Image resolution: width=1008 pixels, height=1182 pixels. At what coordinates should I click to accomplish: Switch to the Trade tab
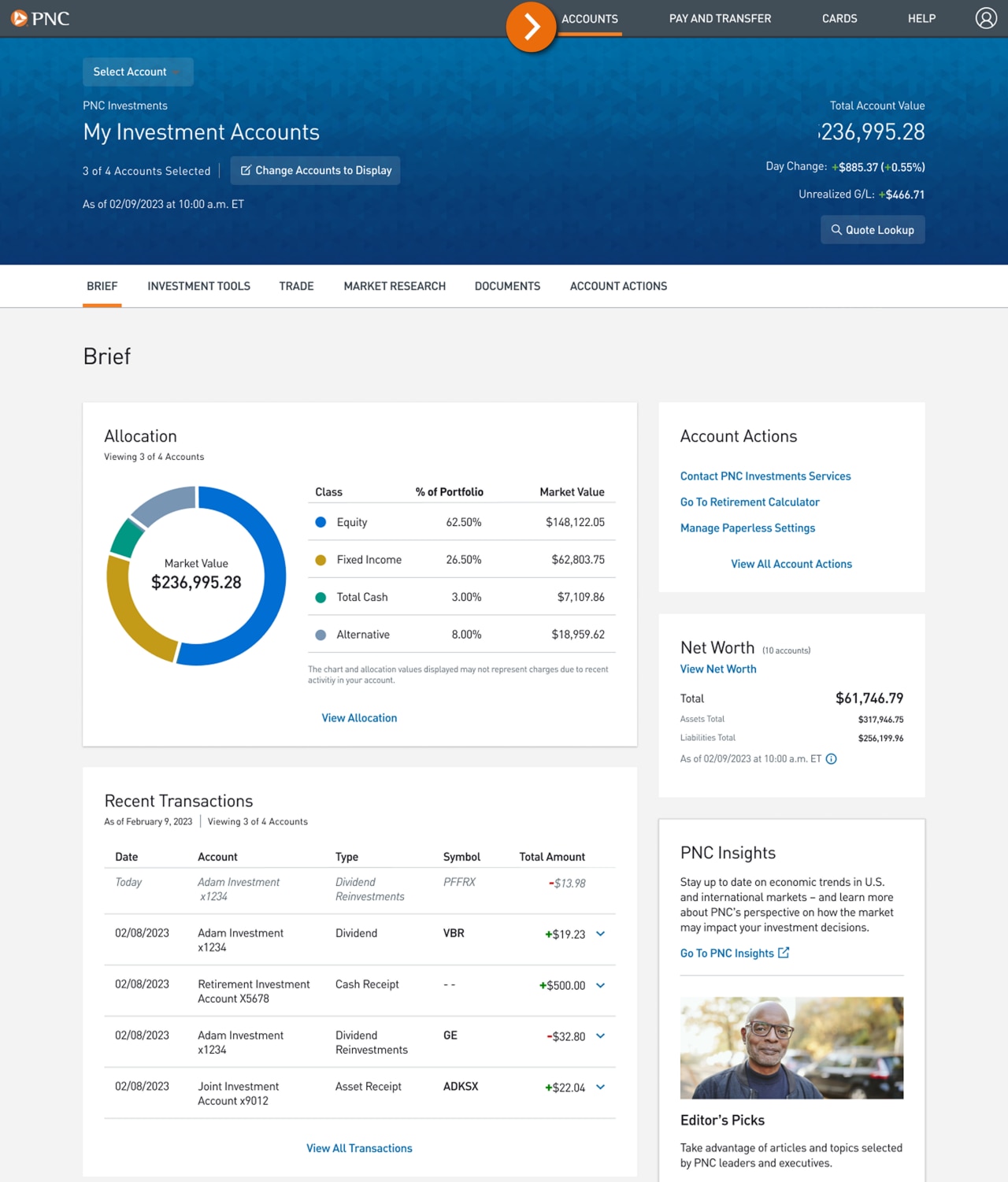(296, 286)
